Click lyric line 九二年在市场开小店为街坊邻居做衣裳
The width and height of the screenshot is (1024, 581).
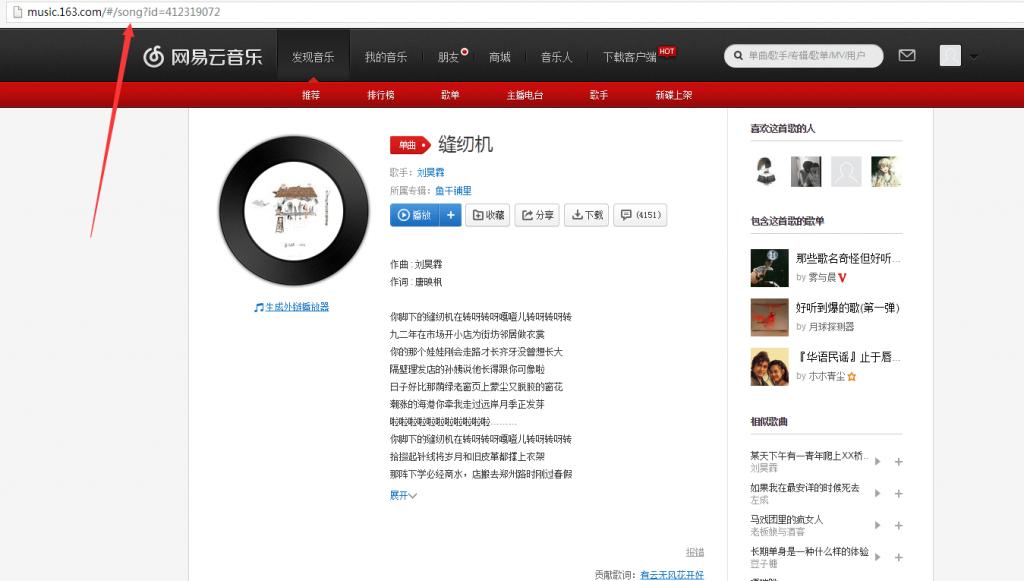pos(467,334)
